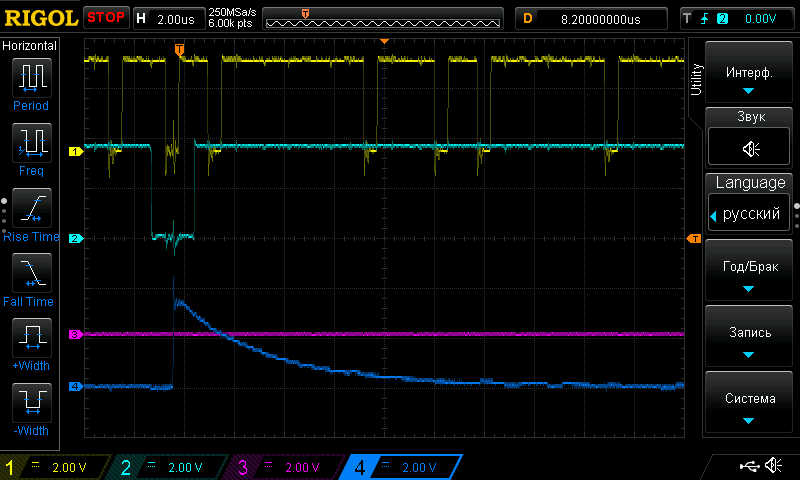Select the Period measurement icon

[31, 78]
